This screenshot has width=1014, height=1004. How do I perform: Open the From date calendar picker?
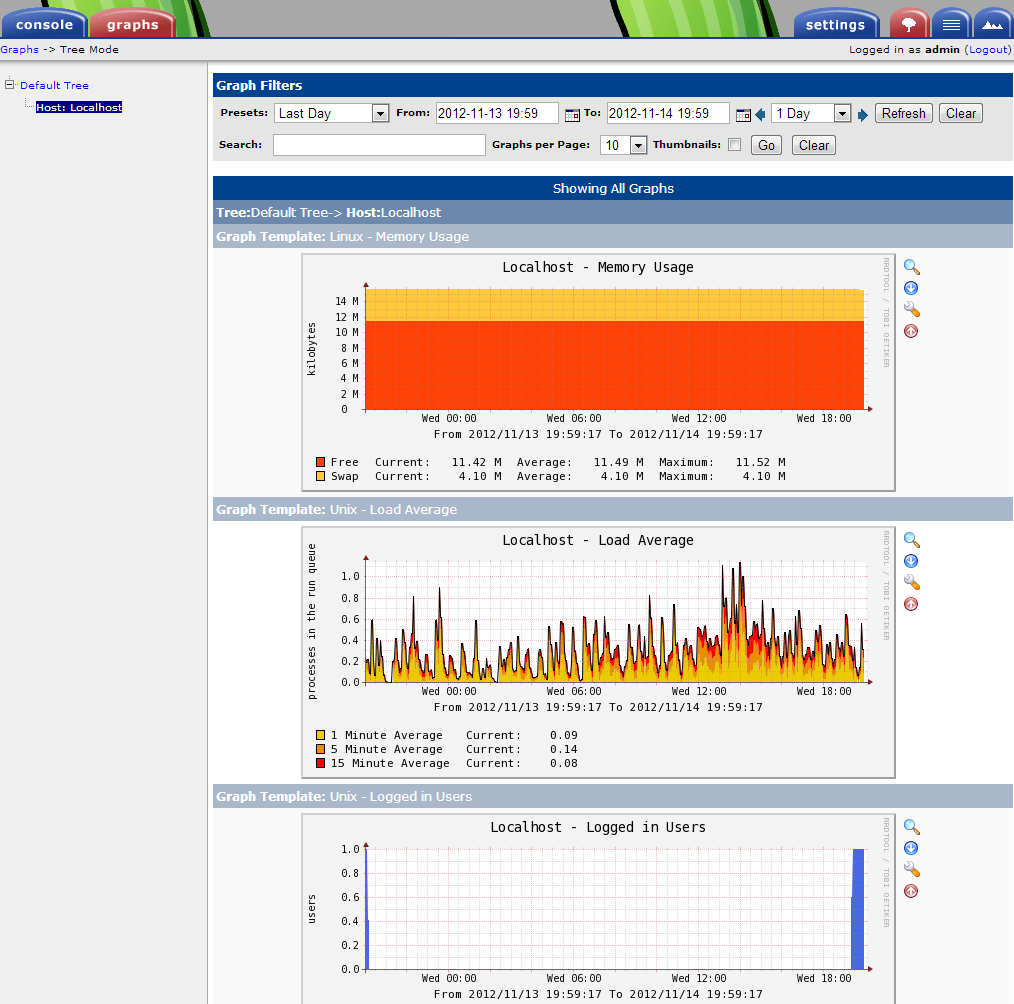(572, 115)
